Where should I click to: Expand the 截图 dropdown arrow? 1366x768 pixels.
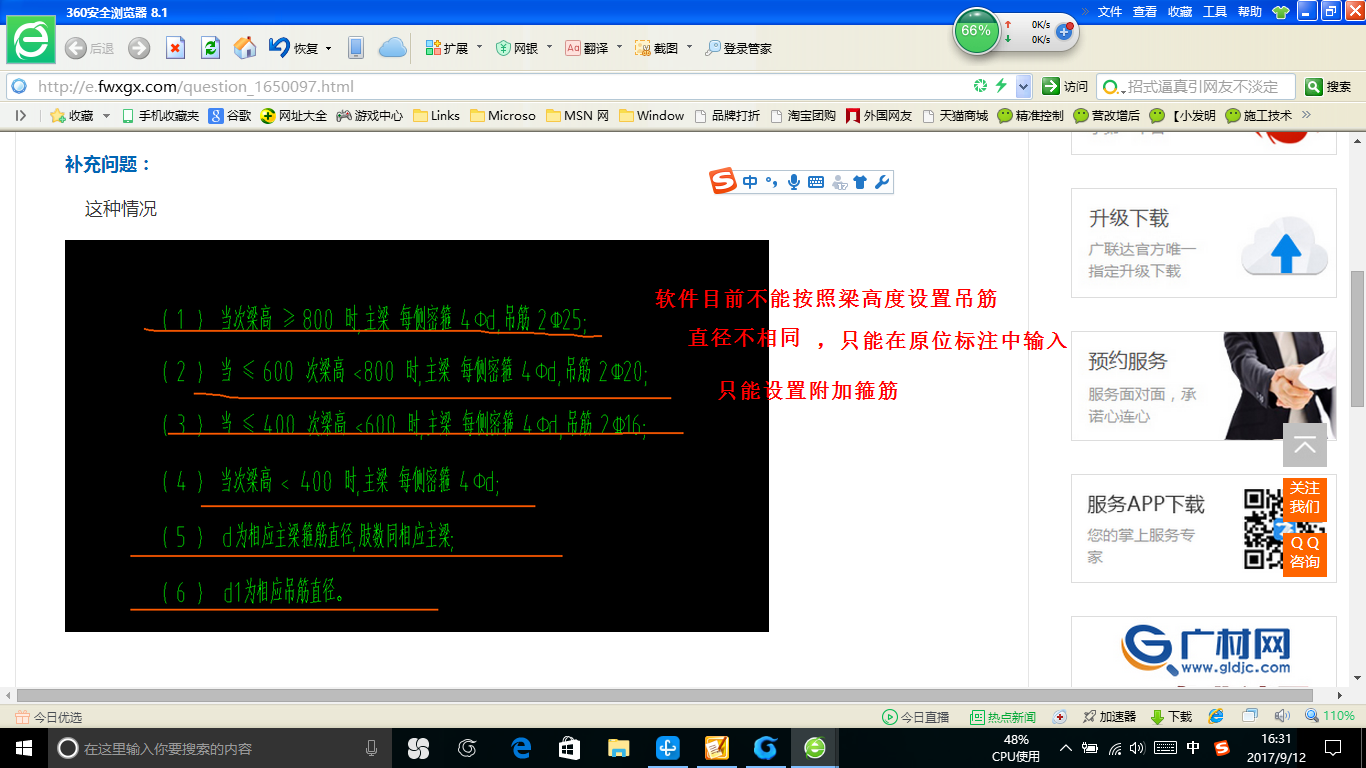click(x=689, y=47)
